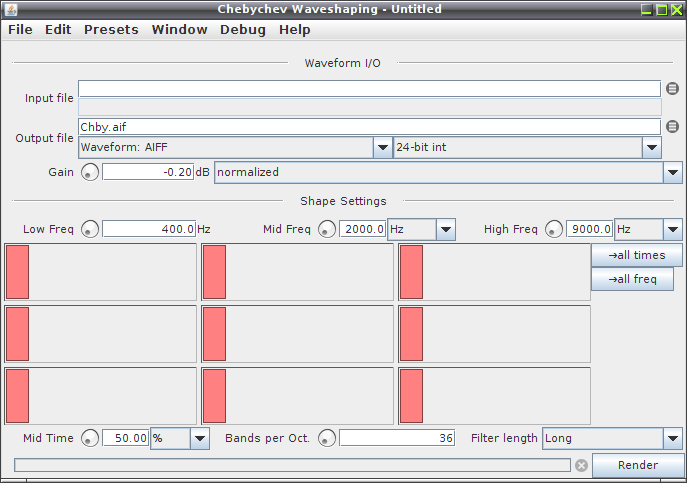Screen dimensions: 687x483
Task: Click the Mid Time knob
Action: point(90,438)
